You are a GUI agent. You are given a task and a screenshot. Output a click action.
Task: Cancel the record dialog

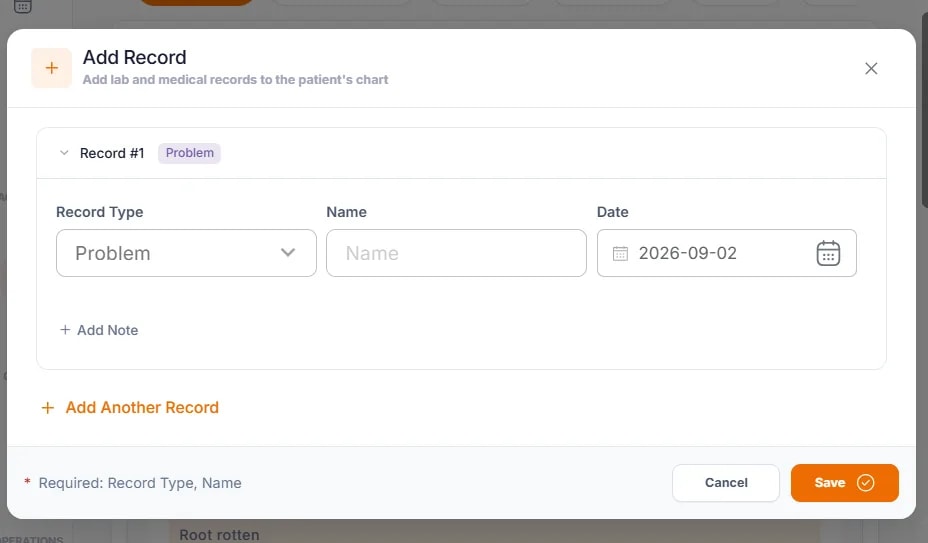[x=726, y=483]
